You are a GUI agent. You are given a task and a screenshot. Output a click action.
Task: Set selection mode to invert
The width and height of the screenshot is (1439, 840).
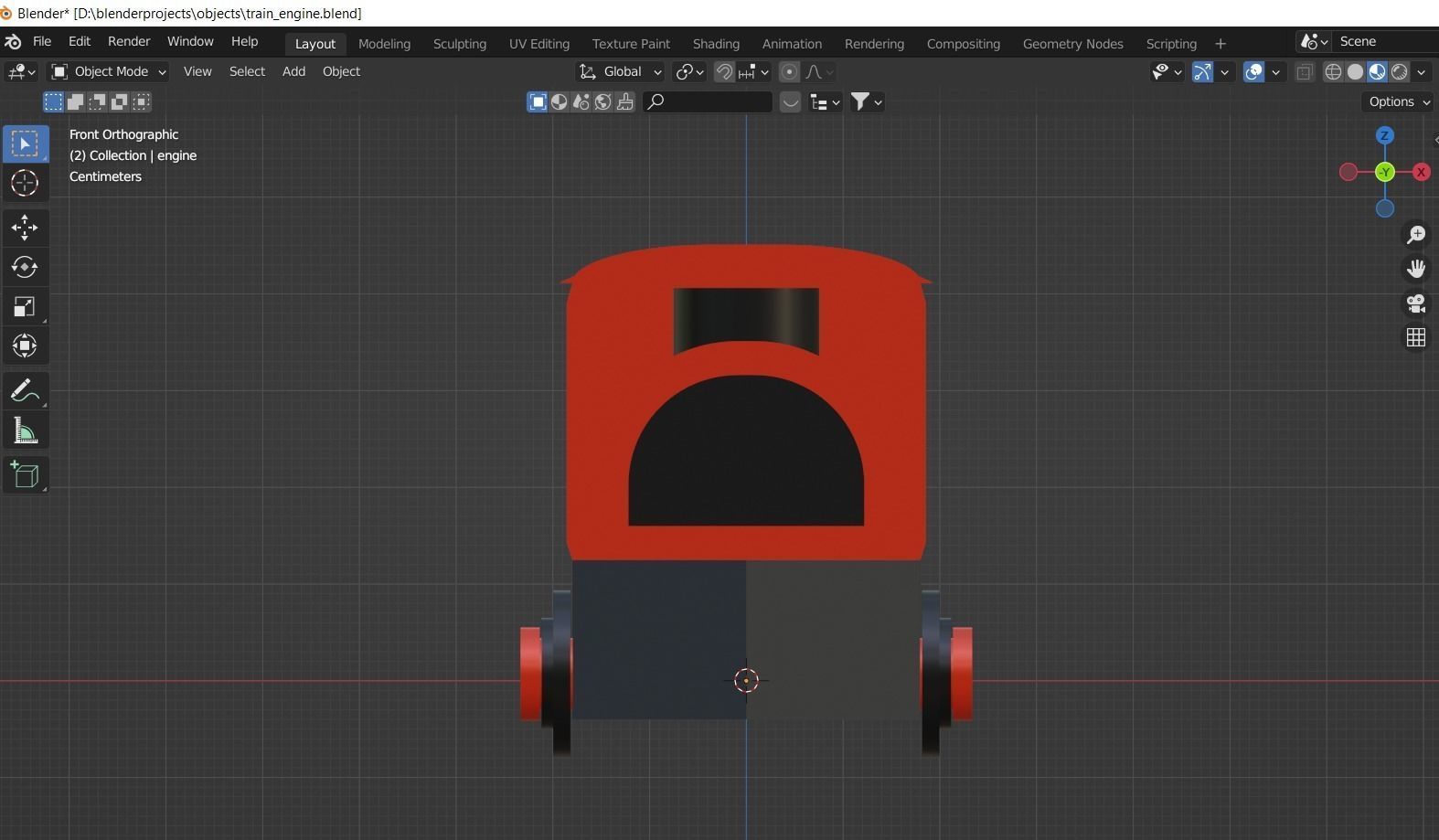point(120,101)
